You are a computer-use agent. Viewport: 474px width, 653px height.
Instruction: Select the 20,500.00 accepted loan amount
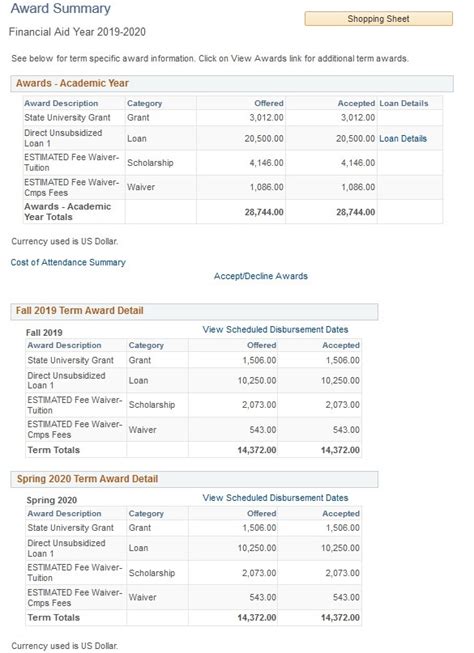click(x=355, y=139)
